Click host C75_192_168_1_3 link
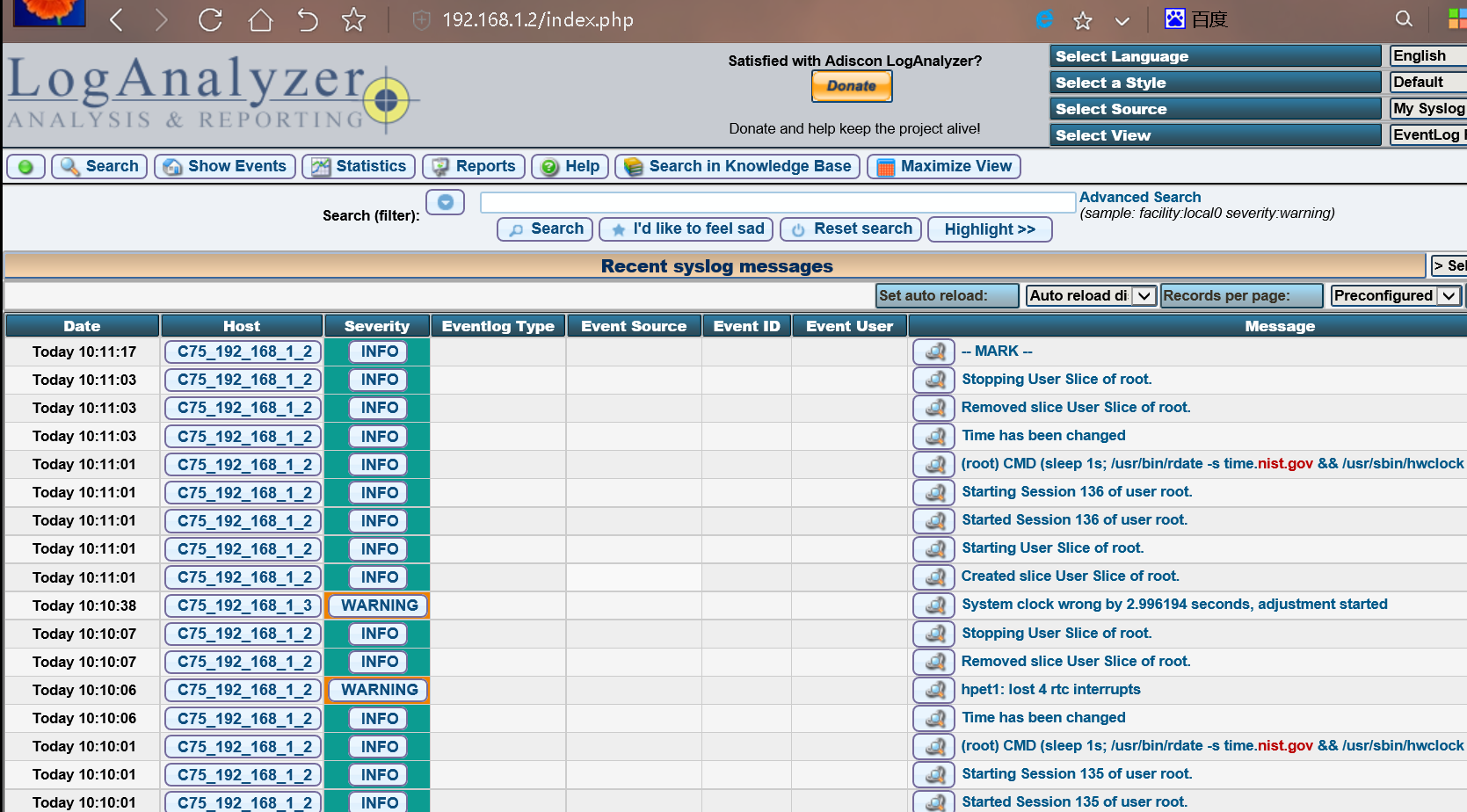This screenshot has height=812, width=1467. click(x=243, y=605)
